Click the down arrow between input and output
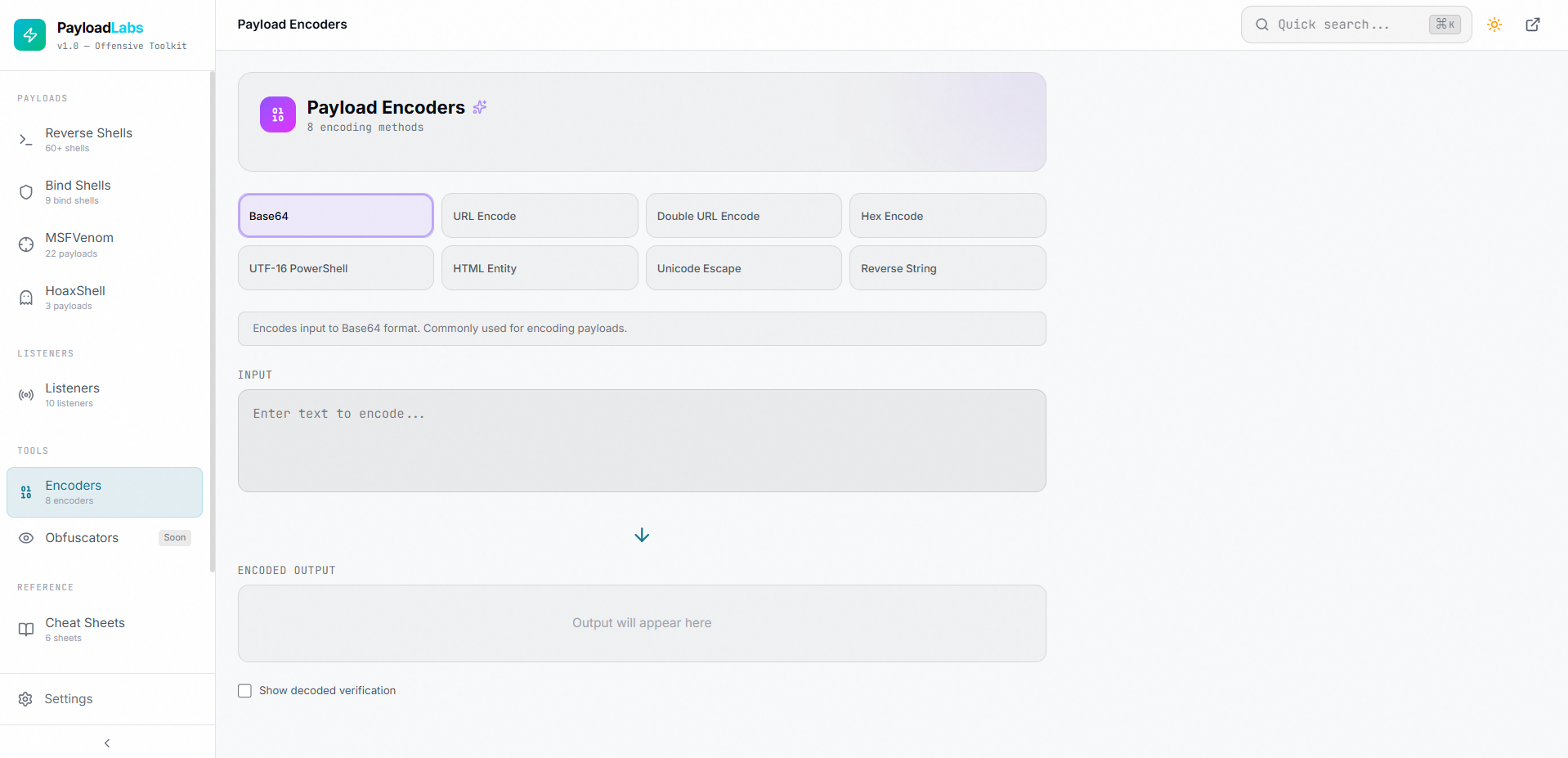 [x=642, y=536]
